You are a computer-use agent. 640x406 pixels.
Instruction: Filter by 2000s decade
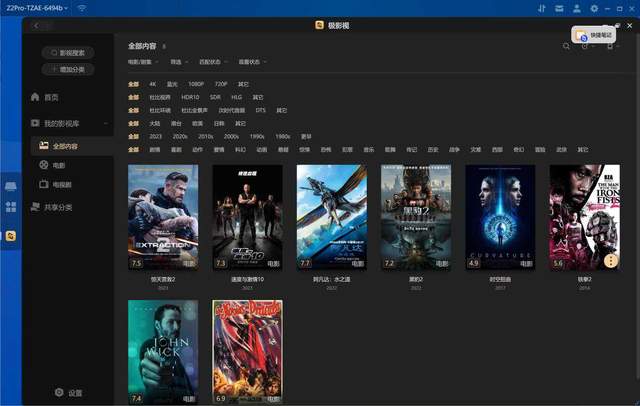pyautogui.click(x=231, y=136)
